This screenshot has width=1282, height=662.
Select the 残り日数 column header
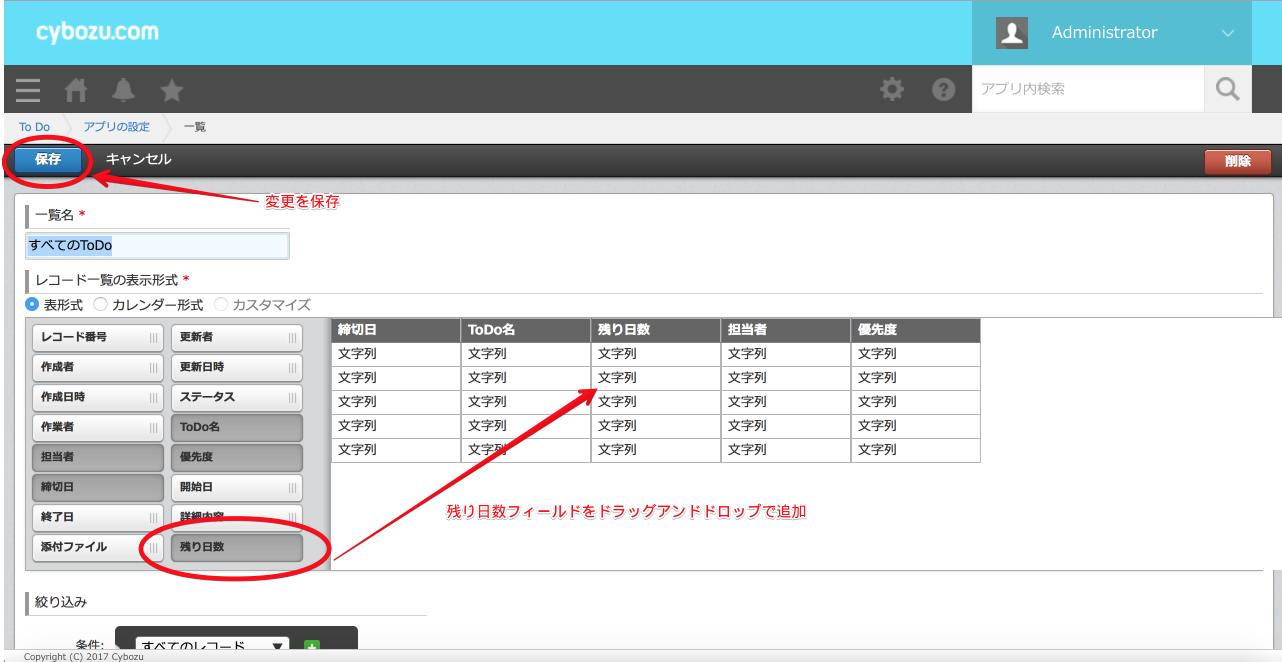point(655,330)
